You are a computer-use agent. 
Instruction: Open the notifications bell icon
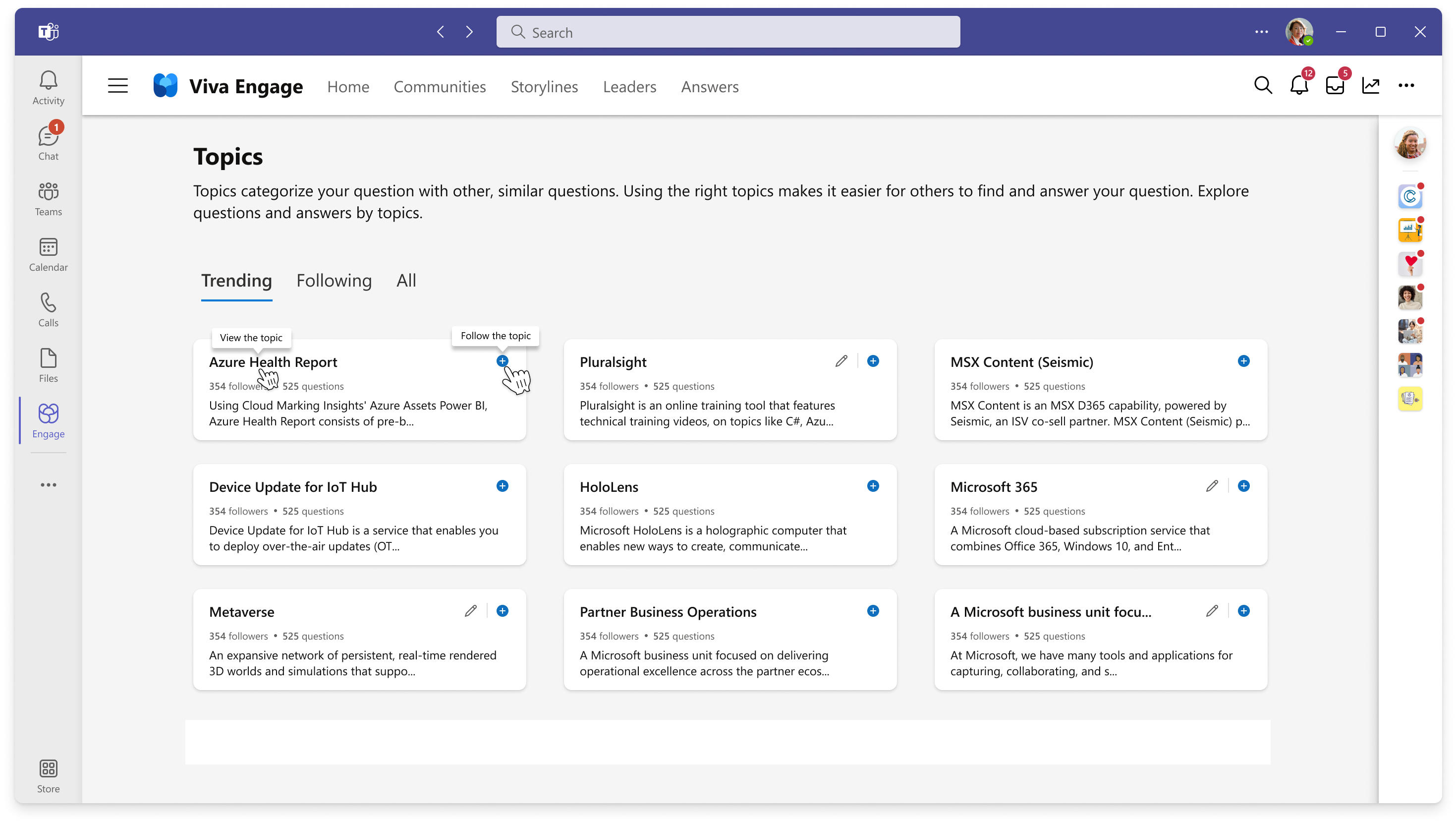(1299, 85)
